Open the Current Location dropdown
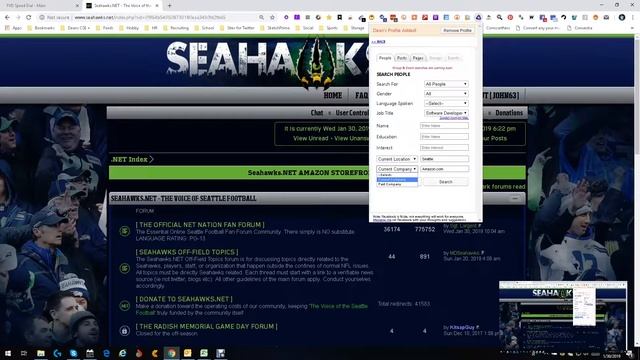The height and width of the screenshot is (360, 640). click(397, 159)
